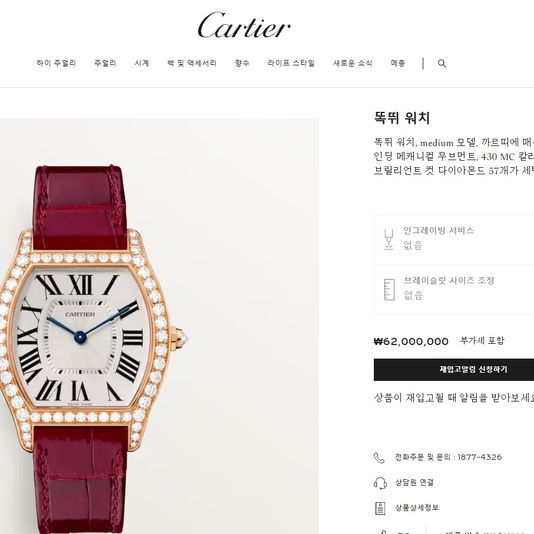Click the 상품상세정보 link

coord(417,508)
